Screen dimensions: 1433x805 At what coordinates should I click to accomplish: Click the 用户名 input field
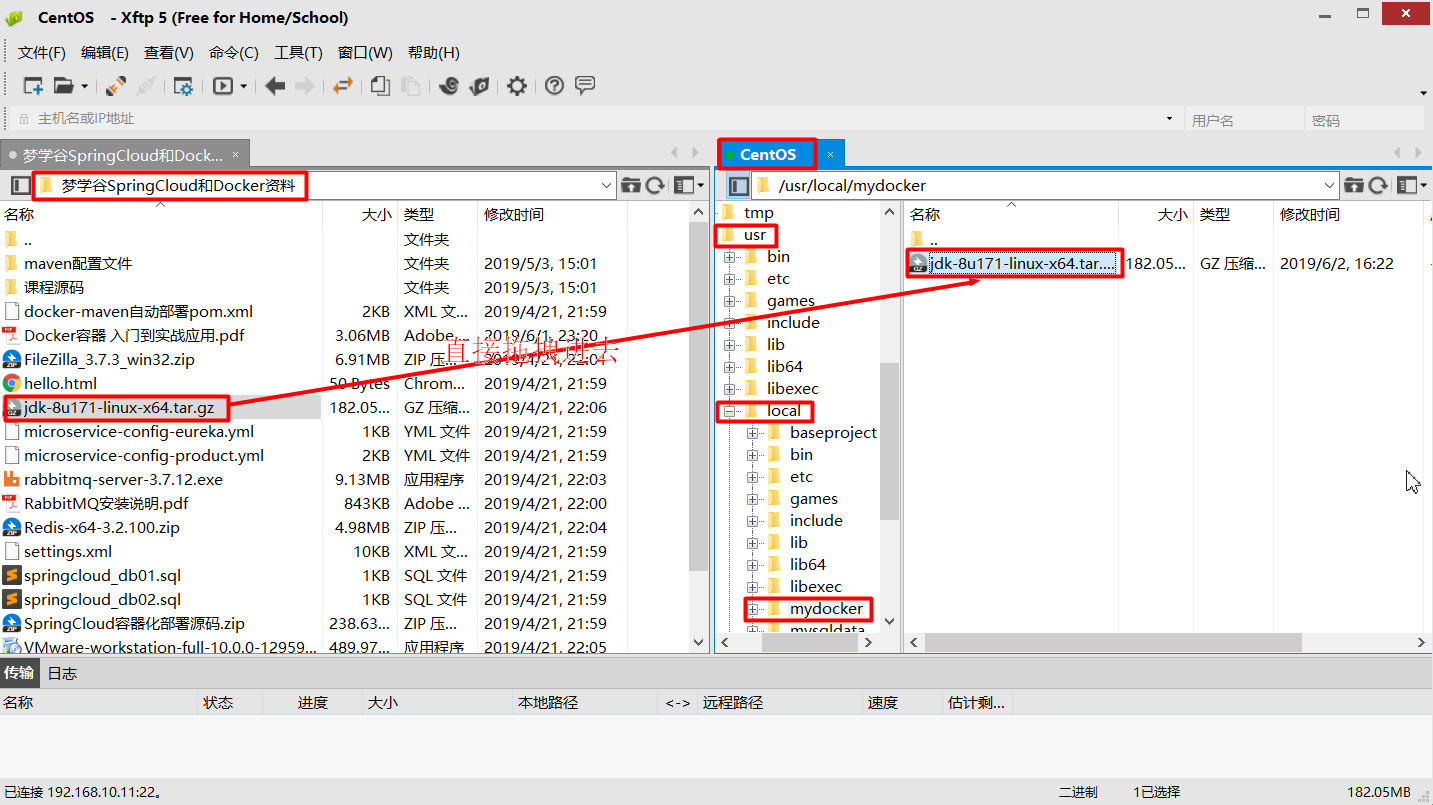pyautogui.click(x=1243, y=120)
